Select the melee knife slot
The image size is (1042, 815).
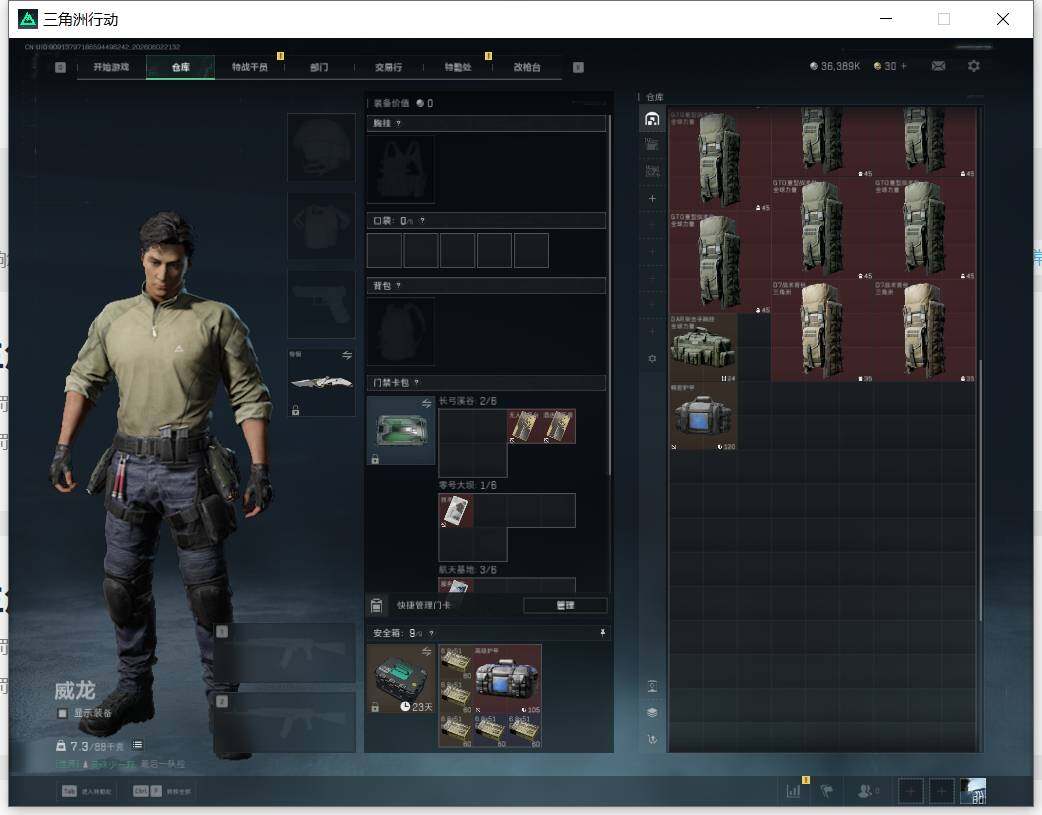(x=321, y=382)
